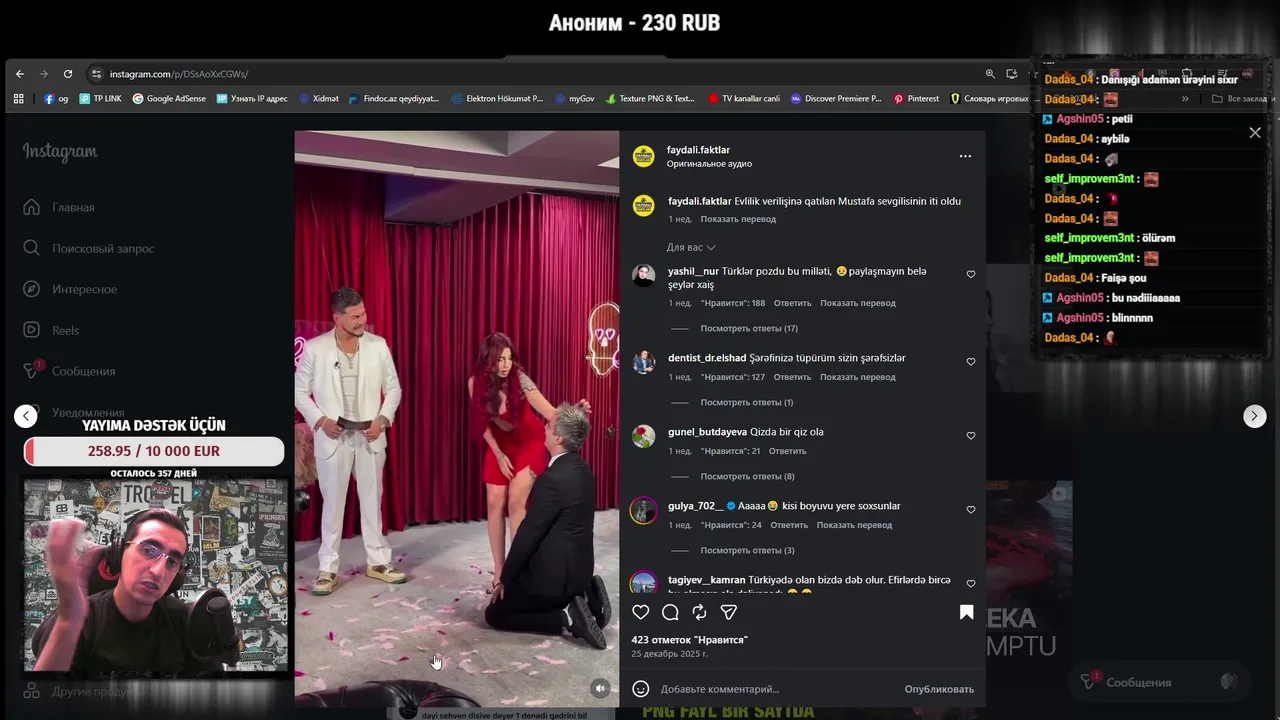The height and width of the screenshot is (720, 1280).
Task: Reload the page
Action: click(x=68, y=74)
